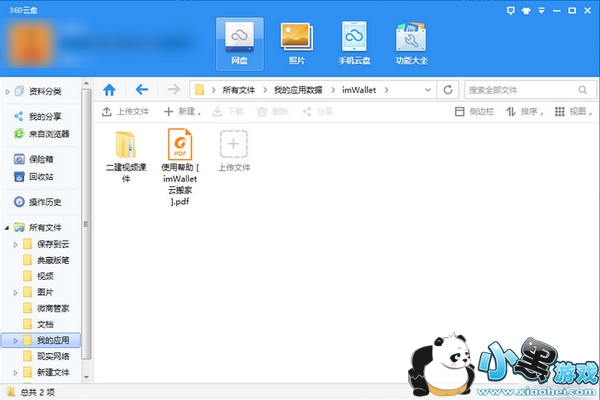
Task: Open the address path dropdown arrow
Action: [428, 90]
